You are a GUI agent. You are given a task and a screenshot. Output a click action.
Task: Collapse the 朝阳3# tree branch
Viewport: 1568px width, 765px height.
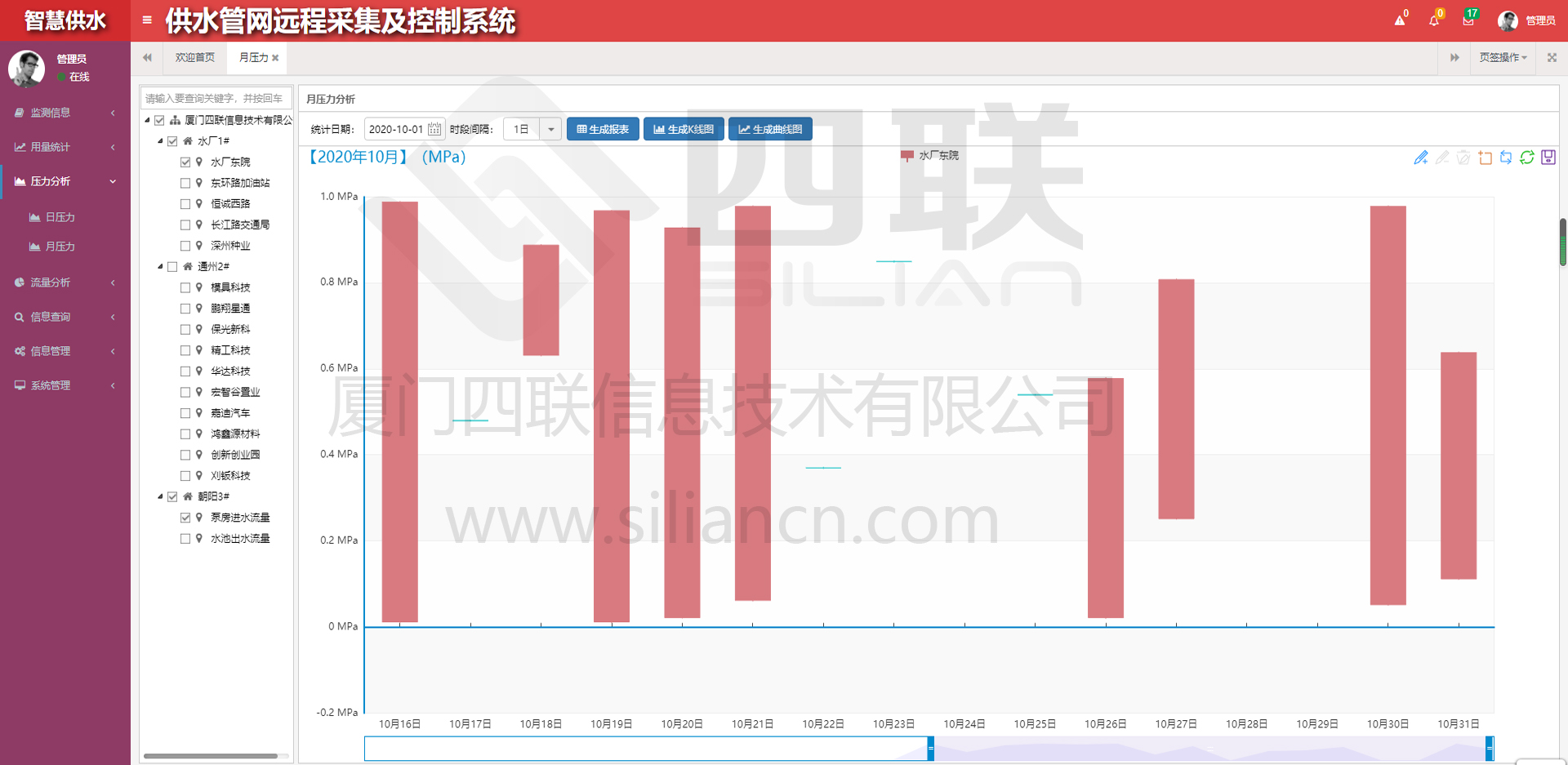pos(160,496)
